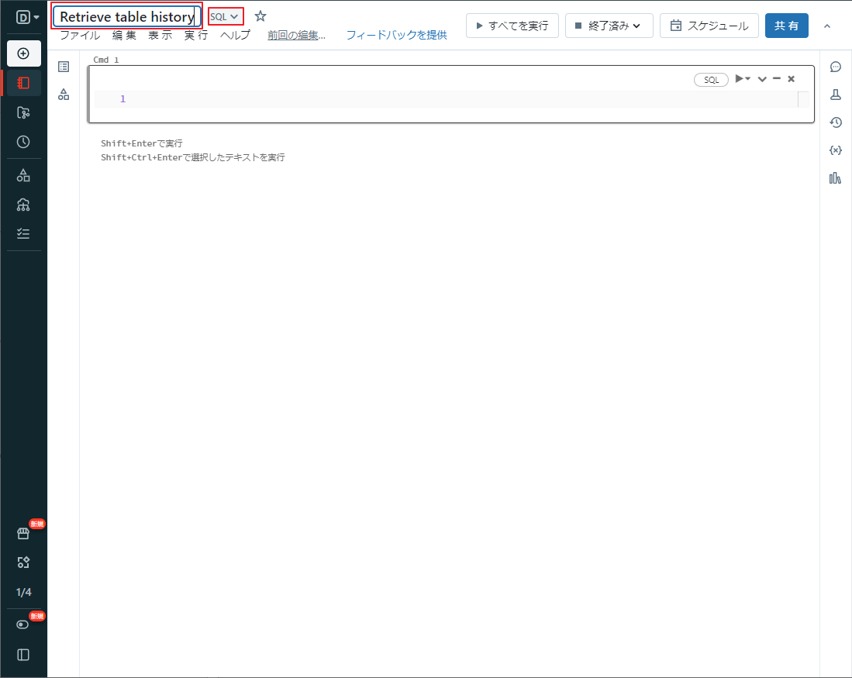Open the variable explorer {x} icon
The height and width of the screenshot is (678, 852).
pyautogui.click(x=836, y=150)
